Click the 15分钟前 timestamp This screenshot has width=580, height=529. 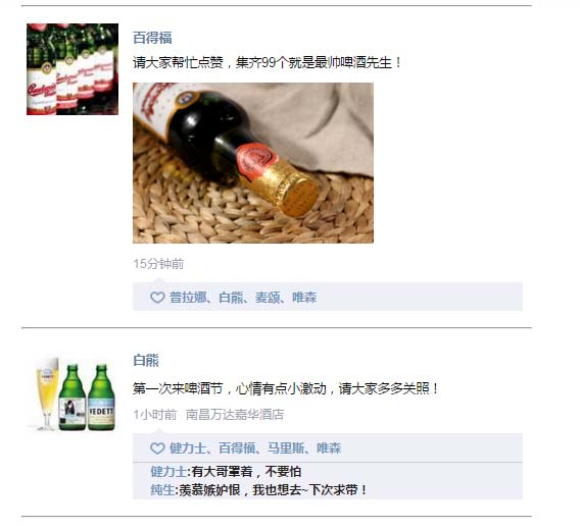(158, 264)
